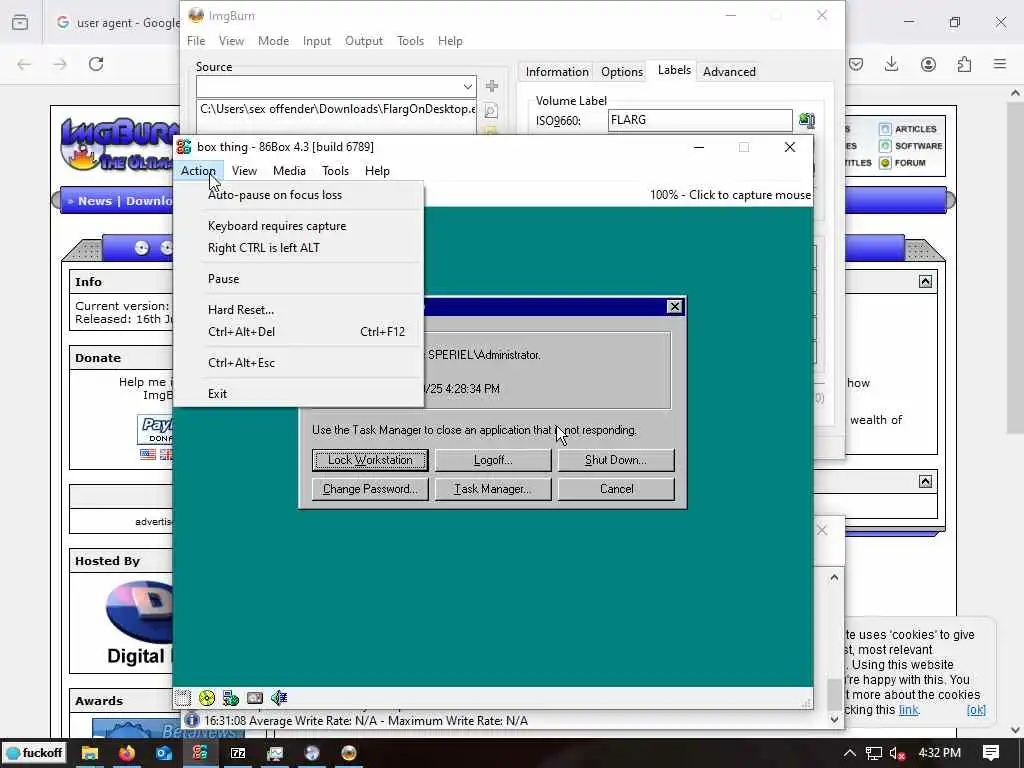1024x768 pixels.
Task: Open ImgBurn Mode menu
Action: click(273, 40)
